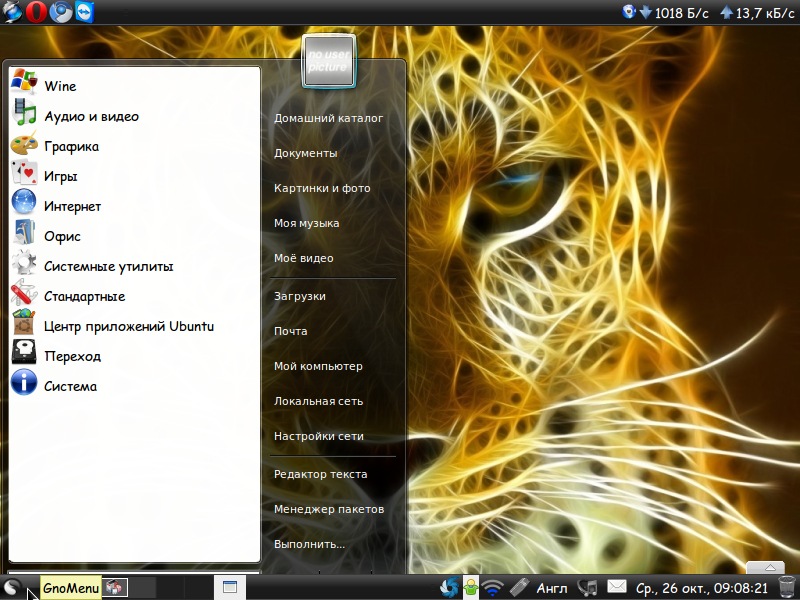This screenshot has height=600, width=800.
Task: Click Выполнить... to run a command
Action: 309,544
